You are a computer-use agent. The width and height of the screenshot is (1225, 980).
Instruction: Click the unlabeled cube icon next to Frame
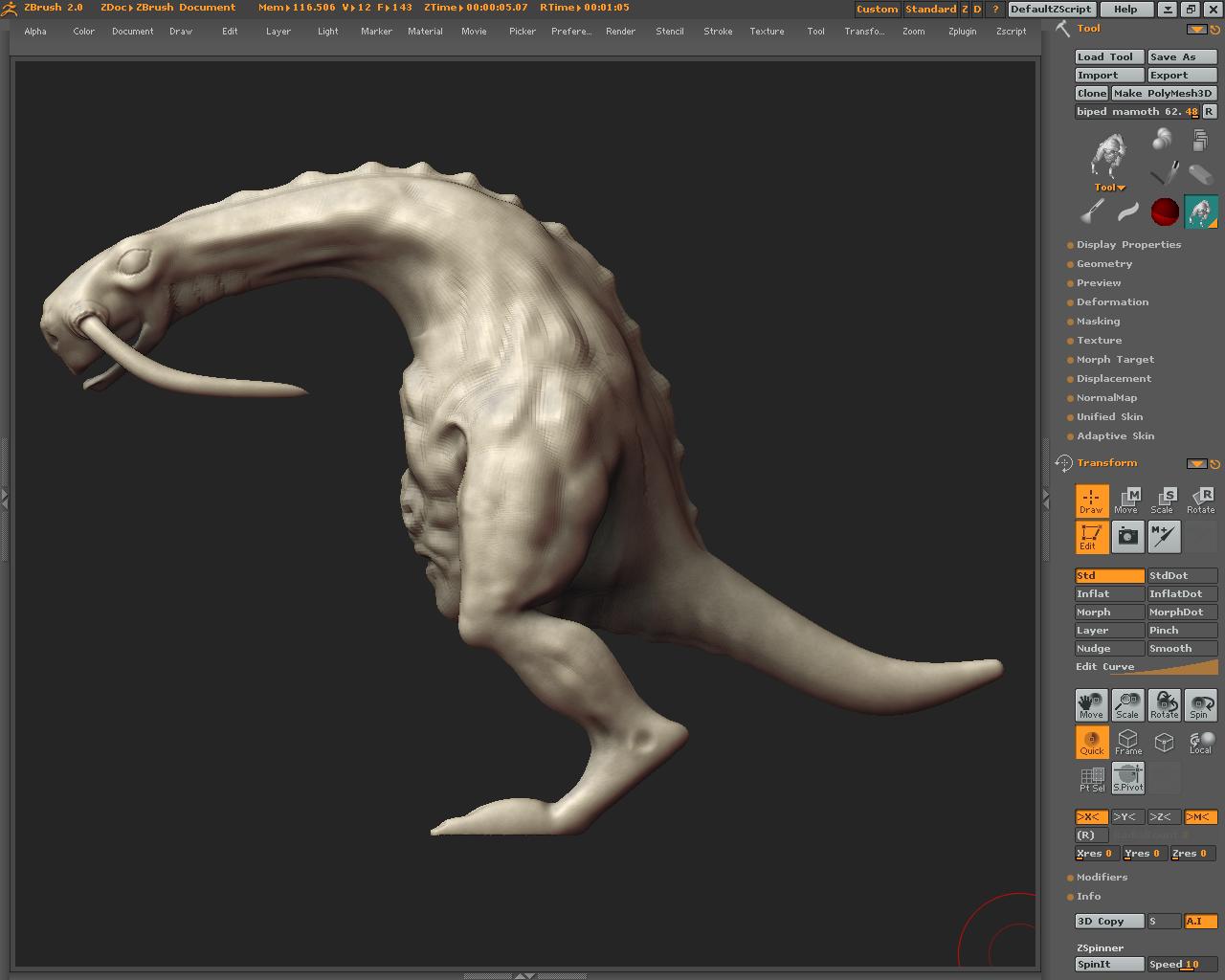(x=1164, y=742)
